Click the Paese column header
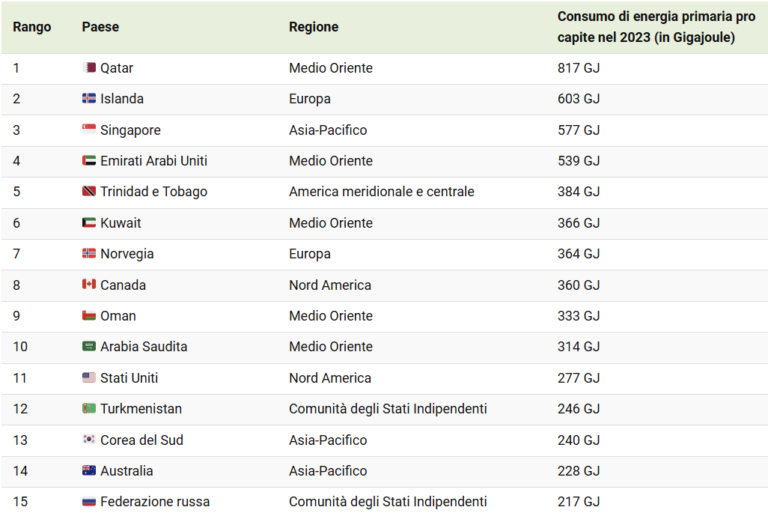The width and height of the screenshot is (768, 522). [100, 27]
